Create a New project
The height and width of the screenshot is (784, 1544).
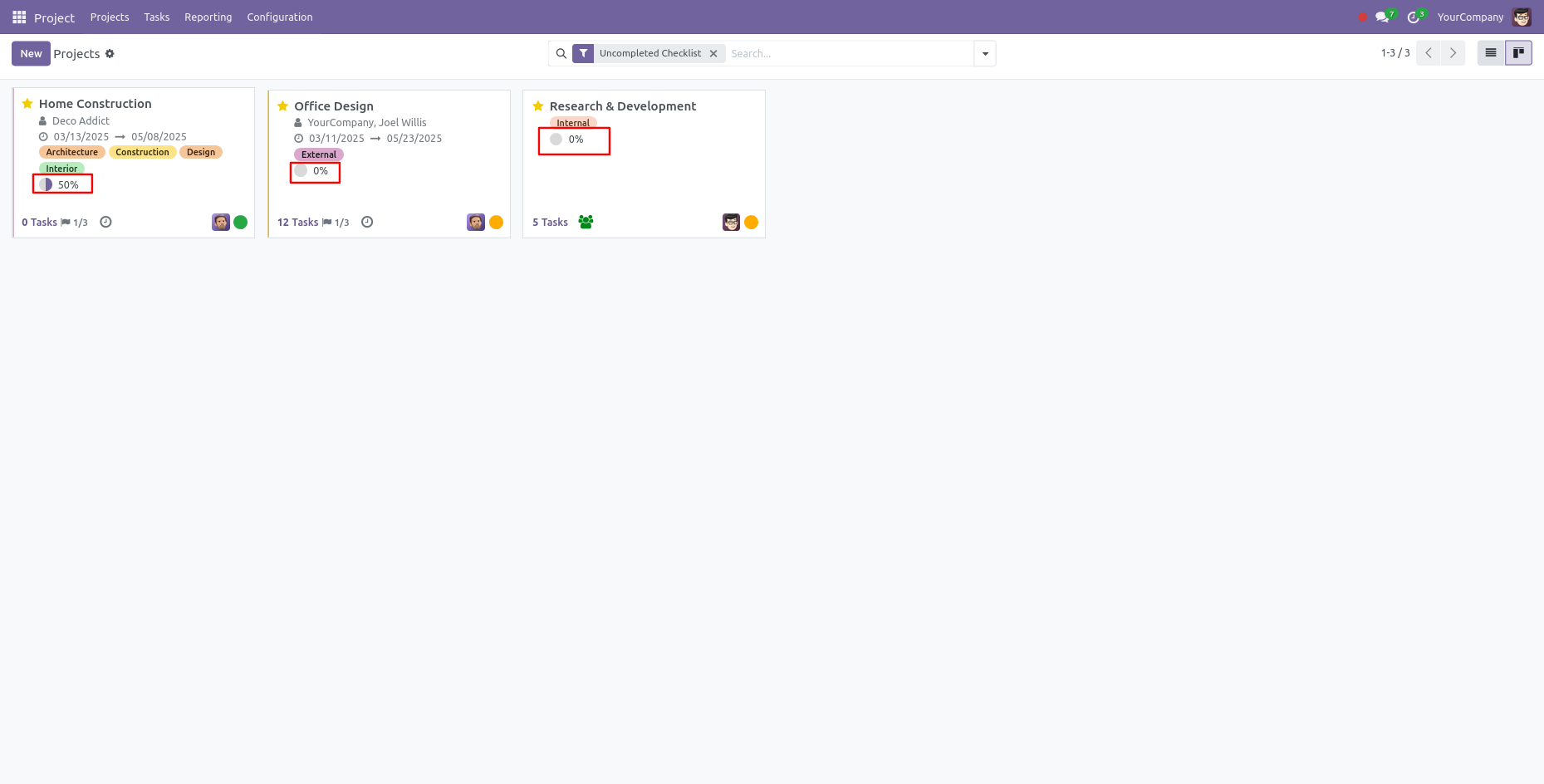pyautogui.click(x=31, y=53)
